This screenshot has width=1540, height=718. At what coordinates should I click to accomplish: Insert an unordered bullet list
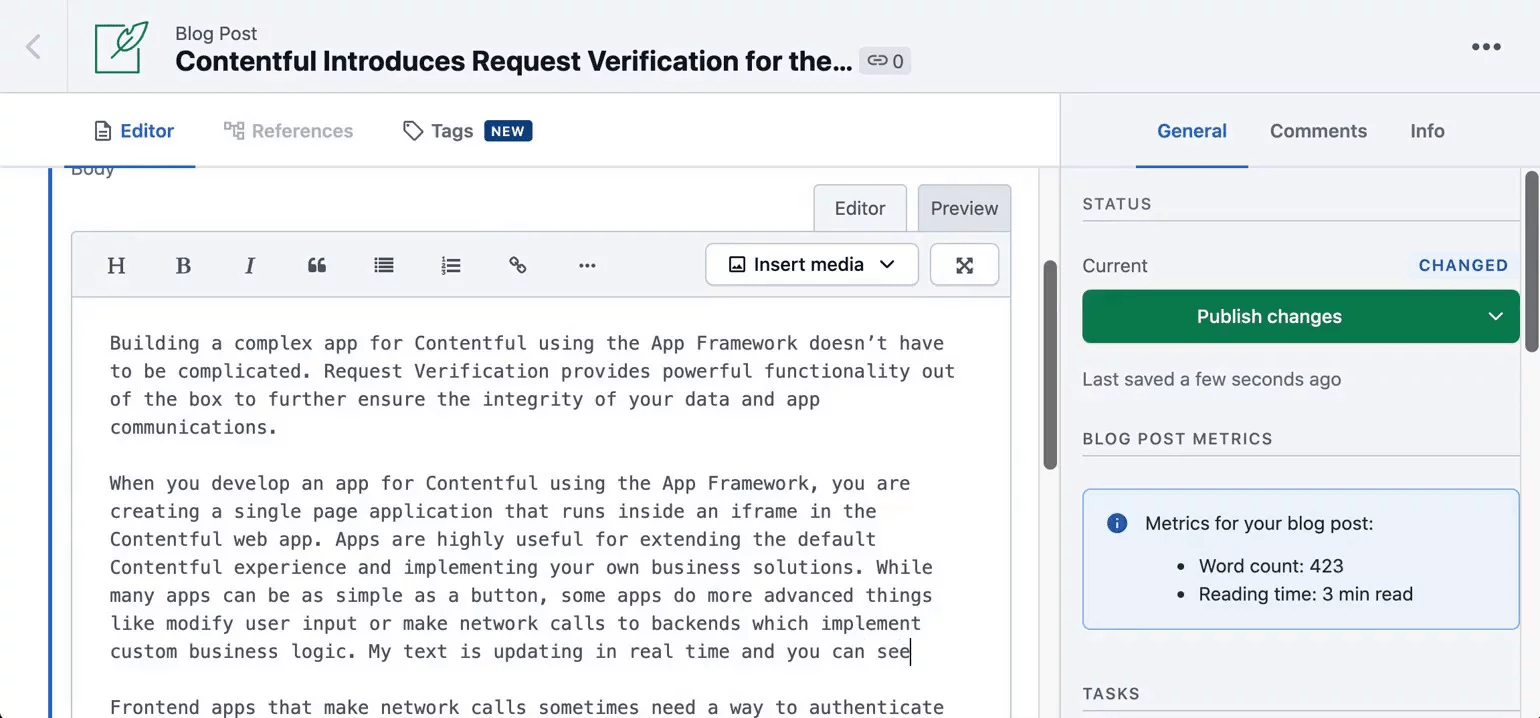(384, 265)
